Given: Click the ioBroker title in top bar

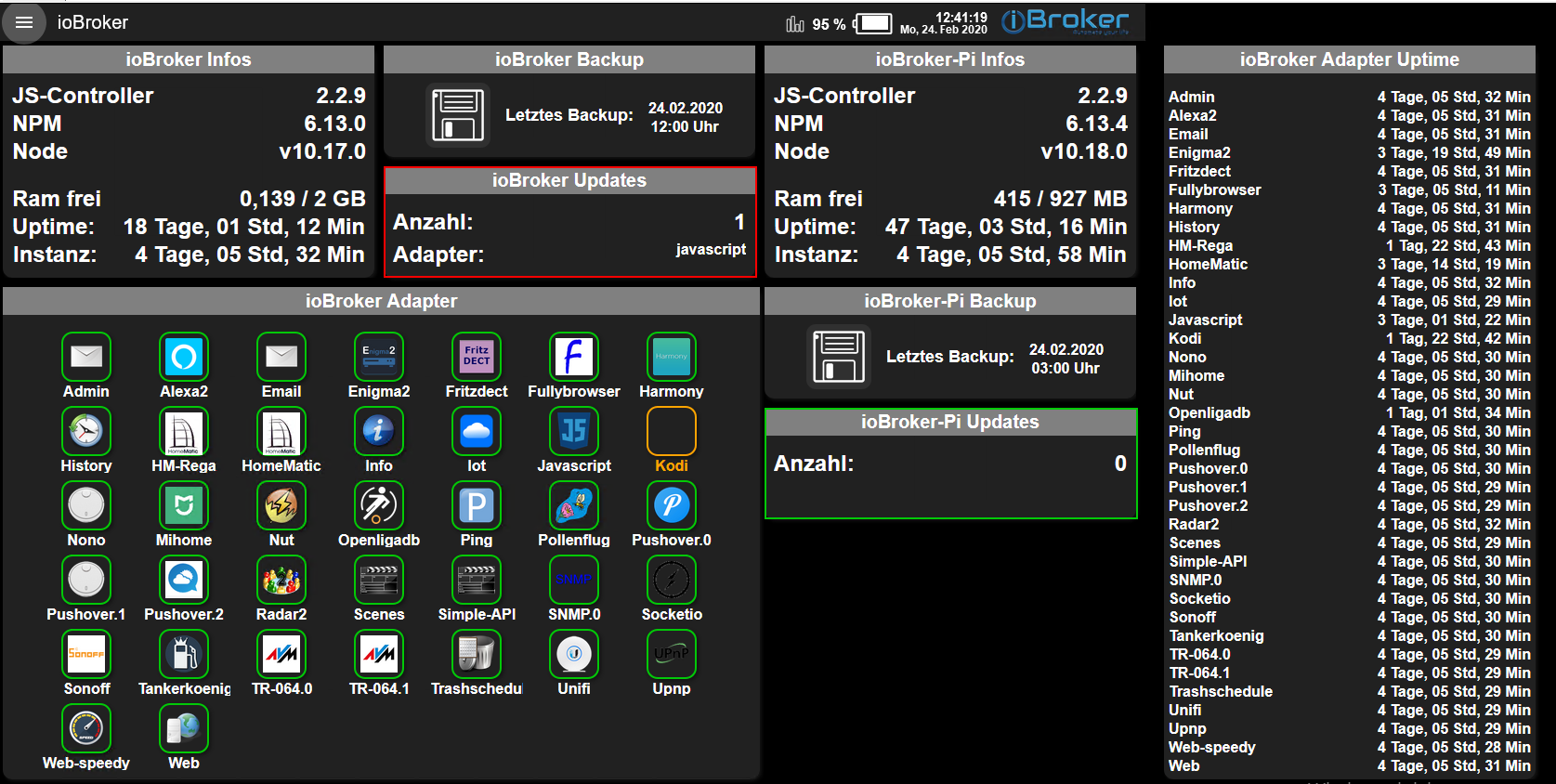Looking at the screenshot, I should point(93,22).
